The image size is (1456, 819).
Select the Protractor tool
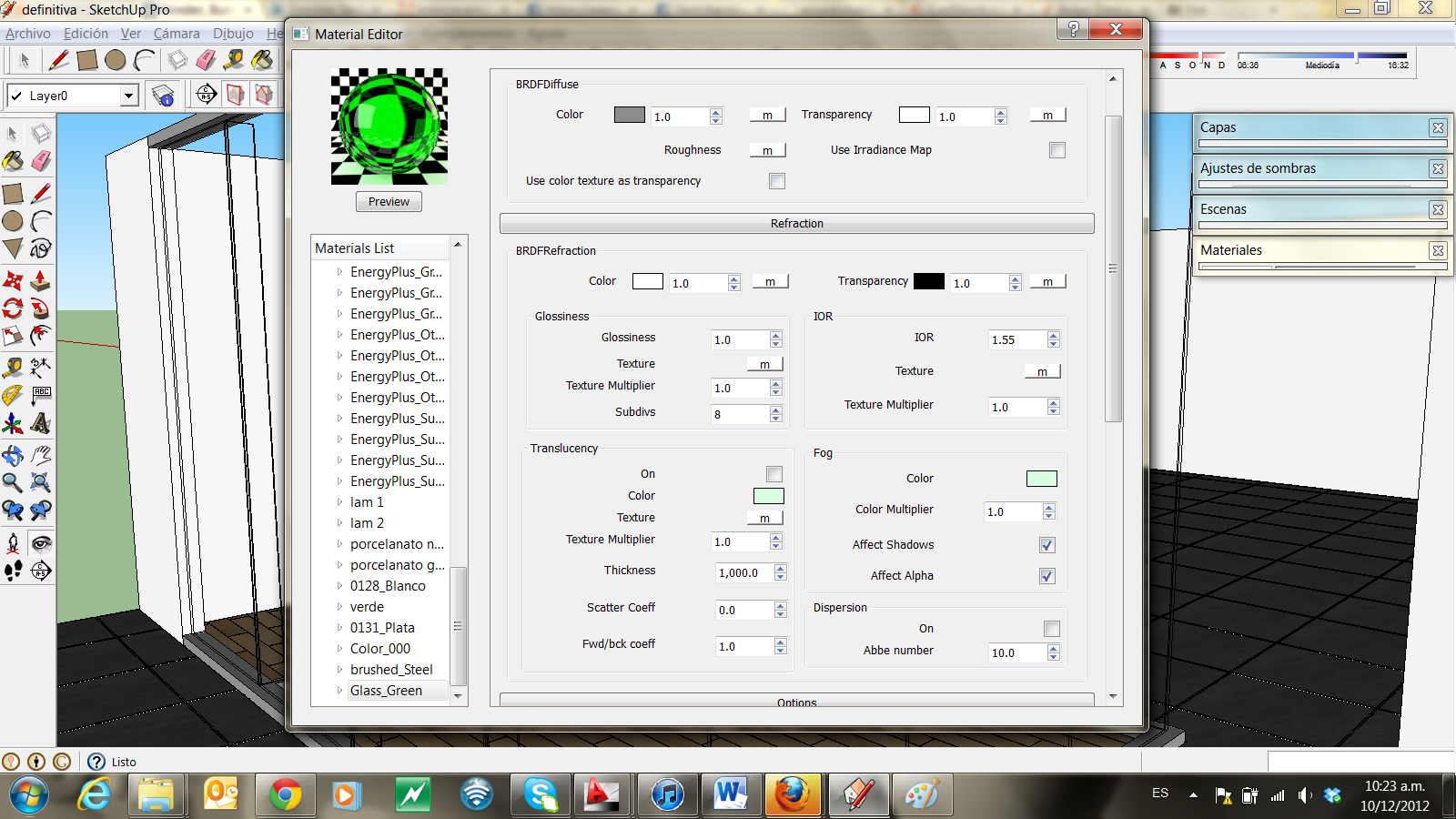pos(13,396)
